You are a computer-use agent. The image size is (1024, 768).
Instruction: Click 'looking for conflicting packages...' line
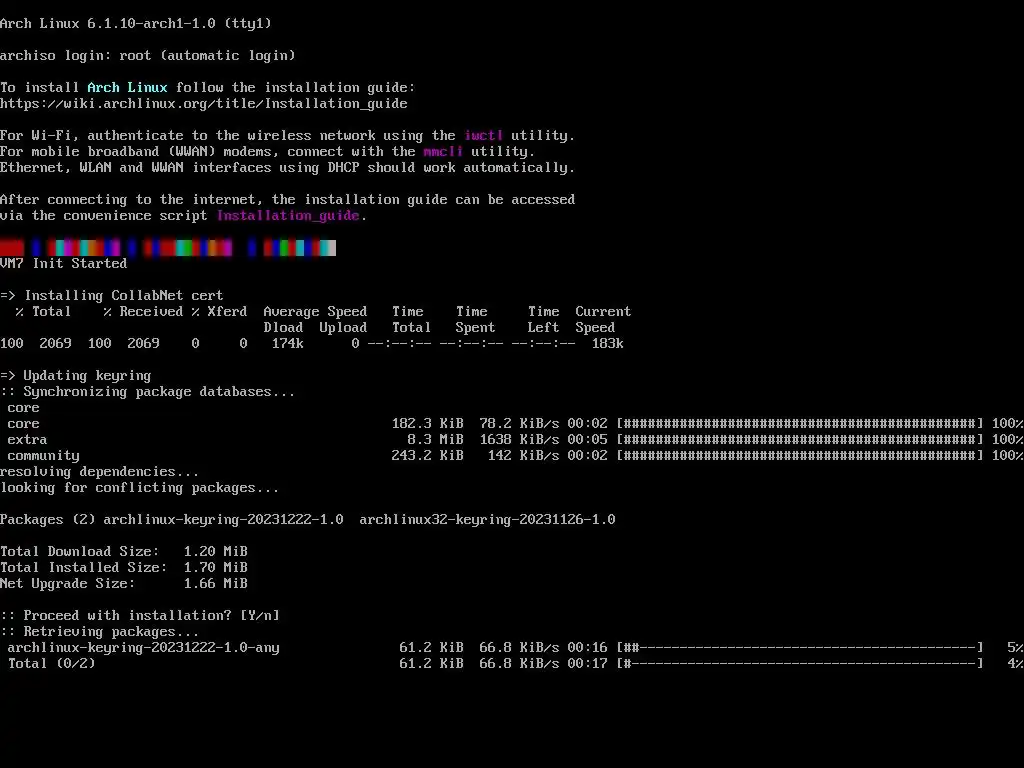[140, 488]
